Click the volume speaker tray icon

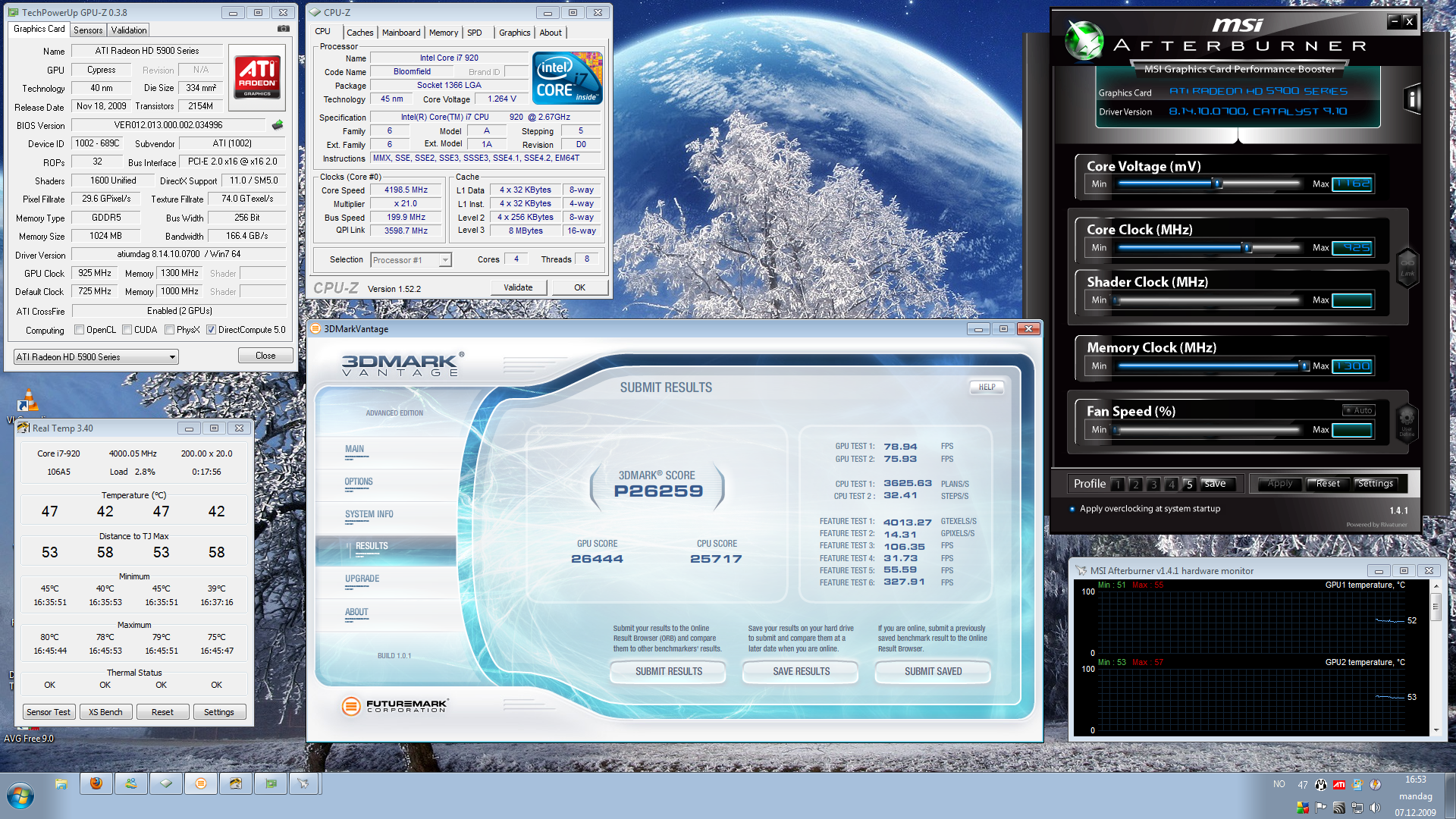[1376, 808]
